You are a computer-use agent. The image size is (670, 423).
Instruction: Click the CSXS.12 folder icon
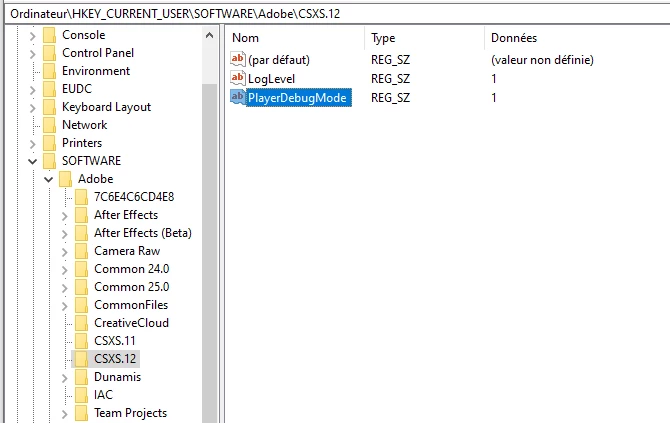[x=81, y=359]
